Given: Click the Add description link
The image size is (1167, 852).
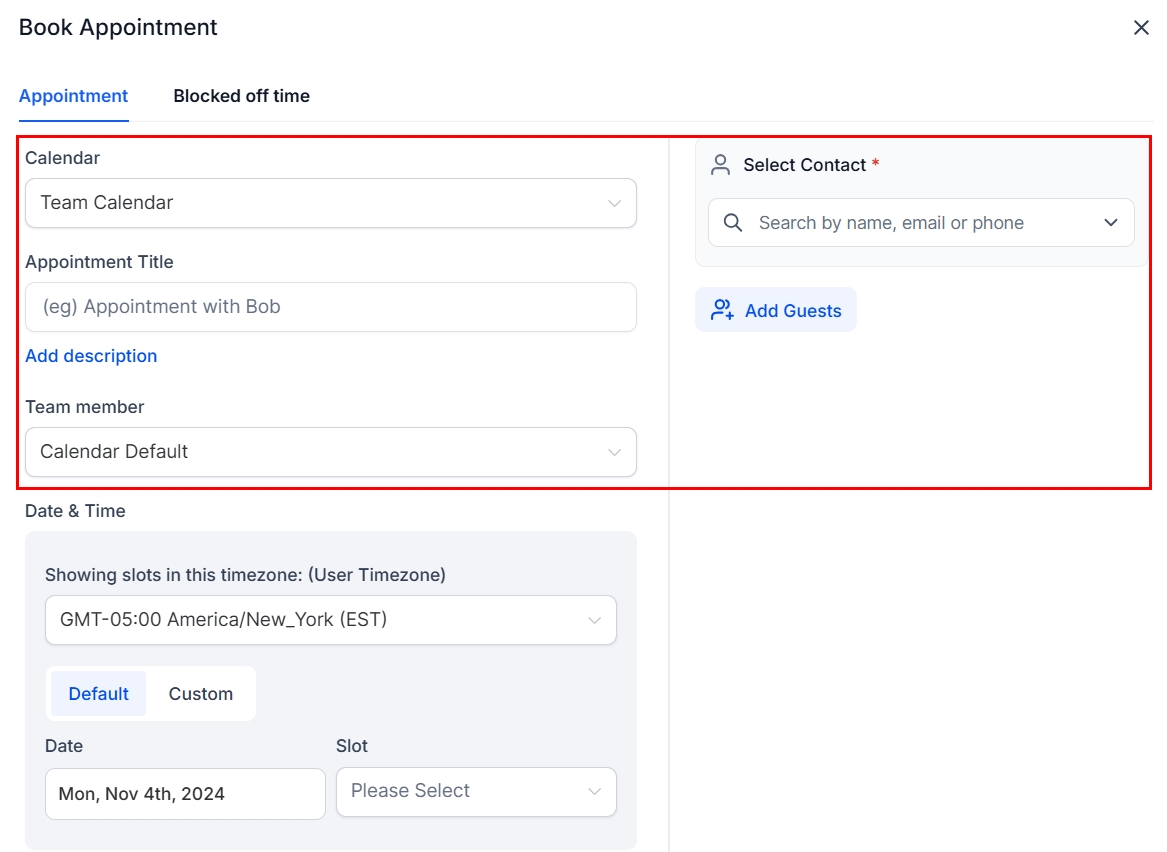Looking at the screenshot, I should (91, 356).
